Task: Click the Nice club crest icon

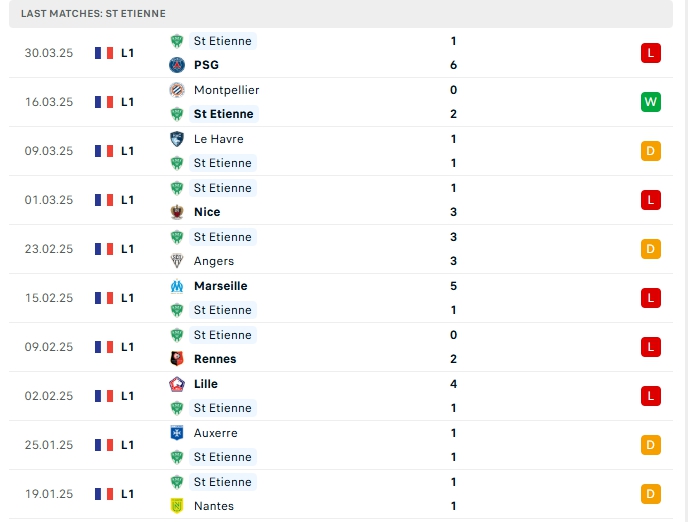Action: [177, 212]
